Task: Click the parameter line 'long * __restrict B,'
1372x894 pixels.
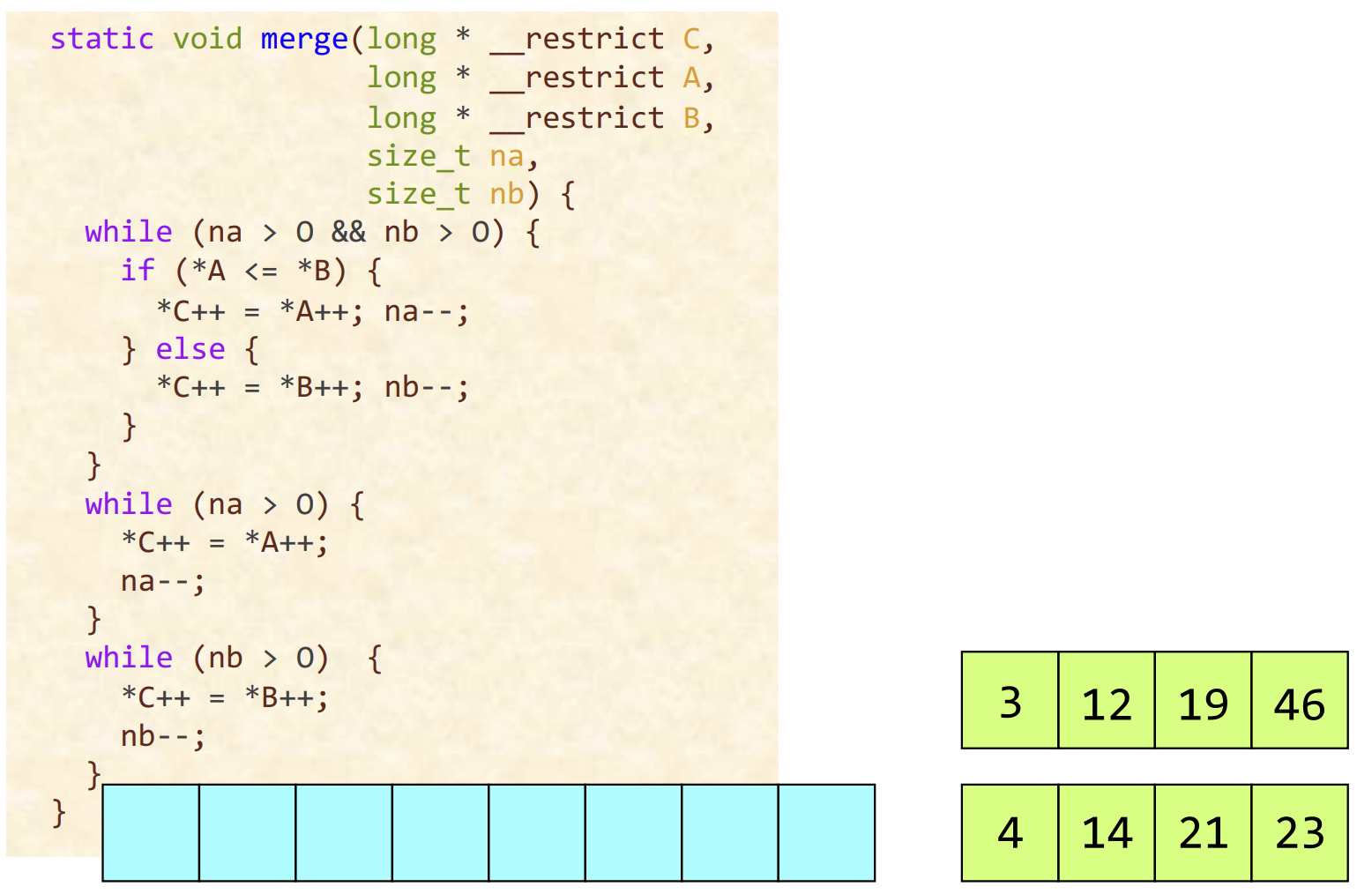Action: 541,118
